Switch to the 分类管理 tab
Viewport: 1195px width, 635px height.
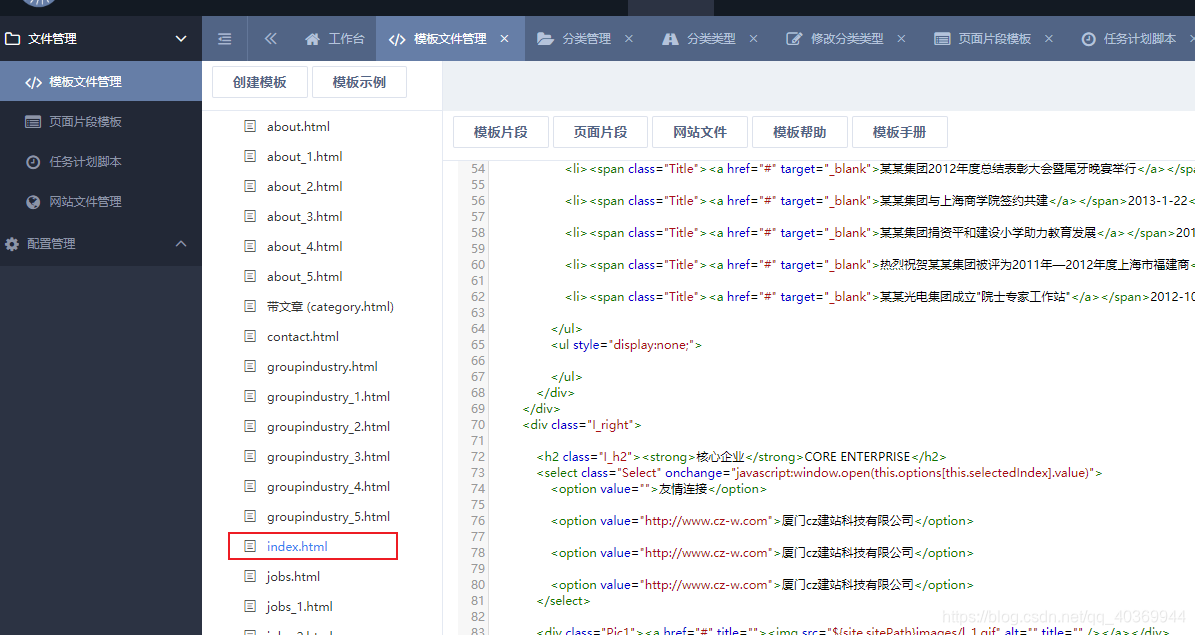click(x=586, y=39)
